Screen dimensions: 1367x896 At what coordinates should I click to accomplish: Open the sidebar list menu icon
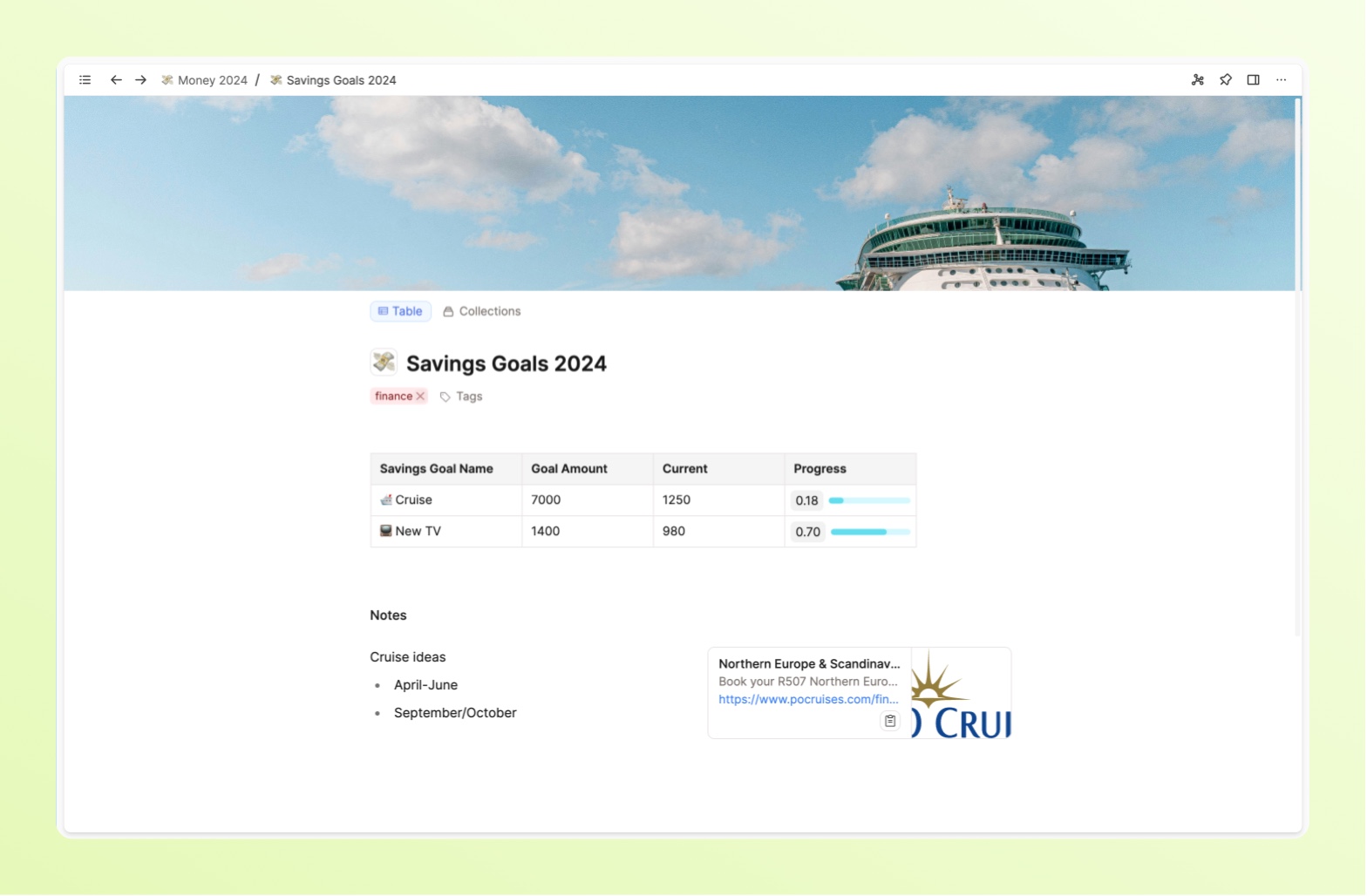[85, 80]
